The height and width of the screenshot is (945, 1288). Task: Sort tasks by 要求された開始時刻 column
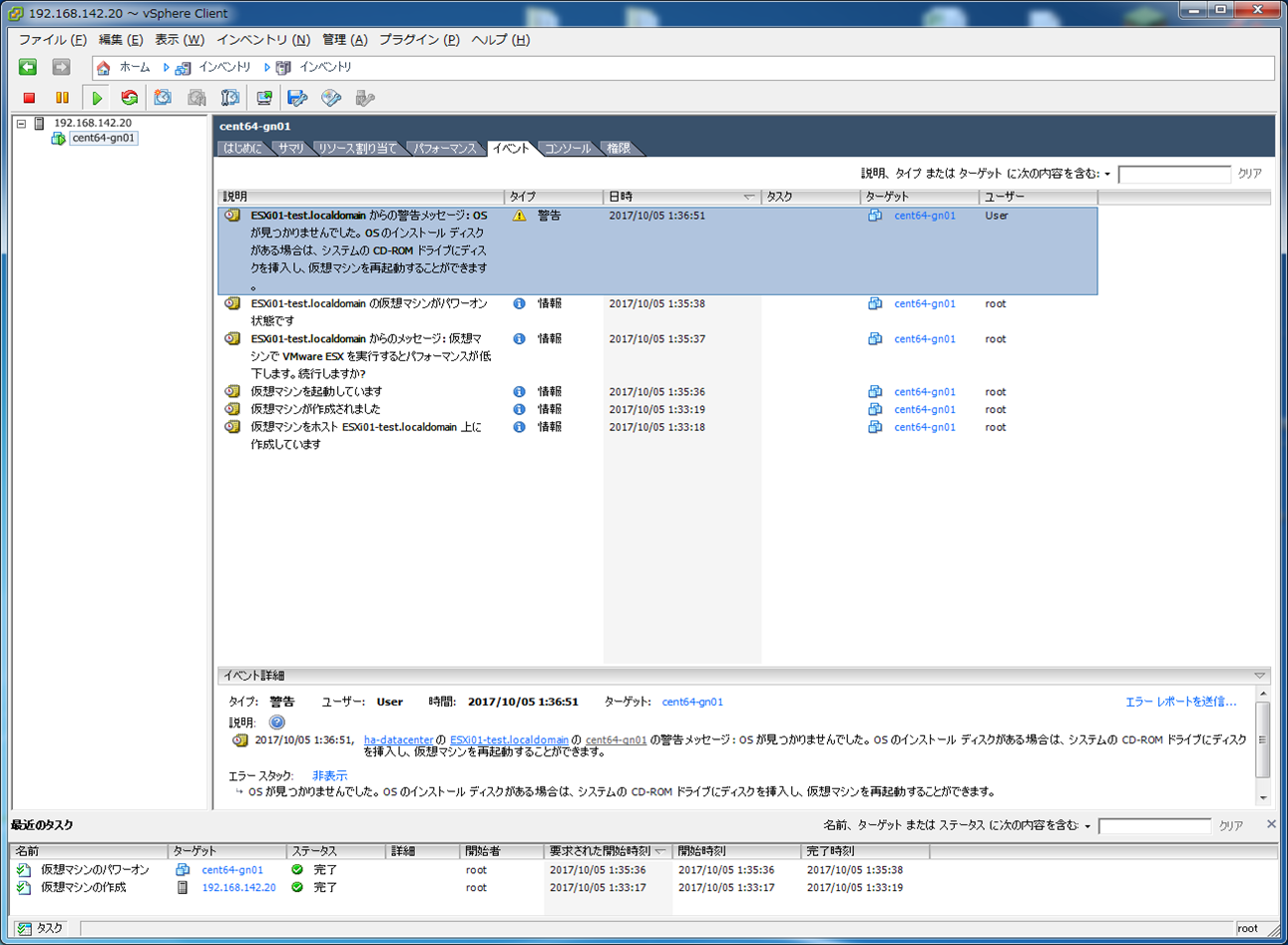coord(608,851)
